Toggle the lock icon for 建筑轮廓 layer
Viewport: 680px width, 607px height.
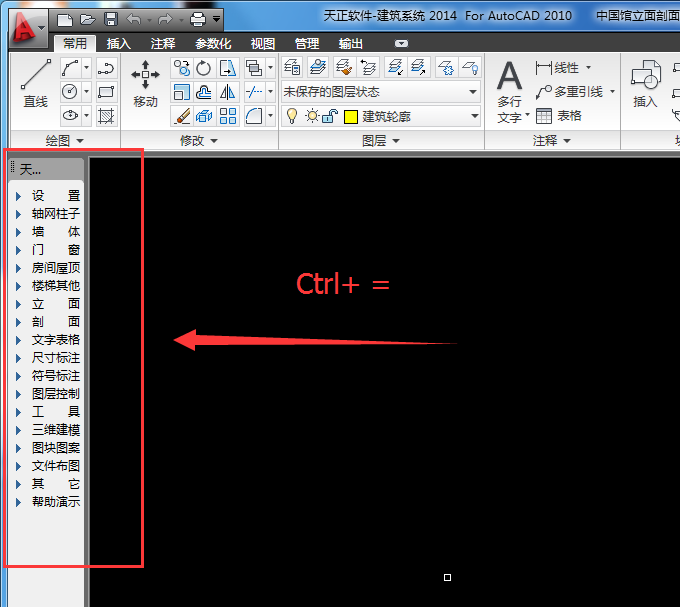[330, 116]
